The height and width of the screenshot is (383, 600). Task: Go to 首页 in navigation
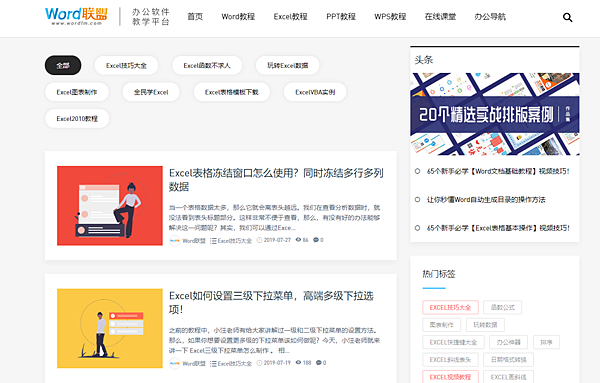(x=195, y=16)
